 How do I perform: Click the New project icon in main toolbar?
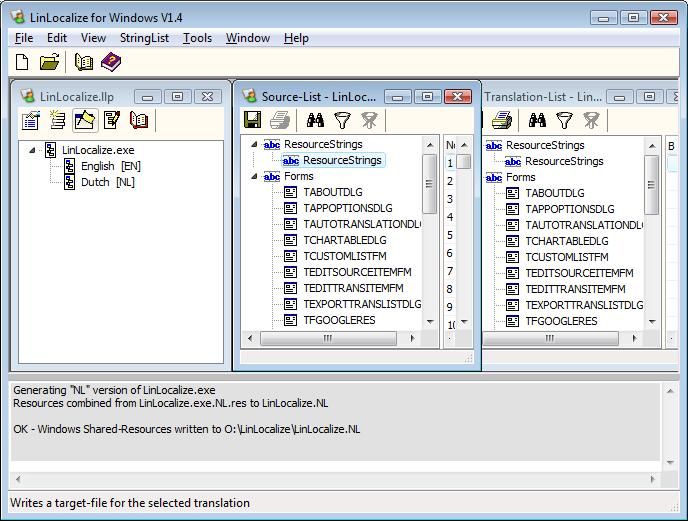click(x=22, y=63)
